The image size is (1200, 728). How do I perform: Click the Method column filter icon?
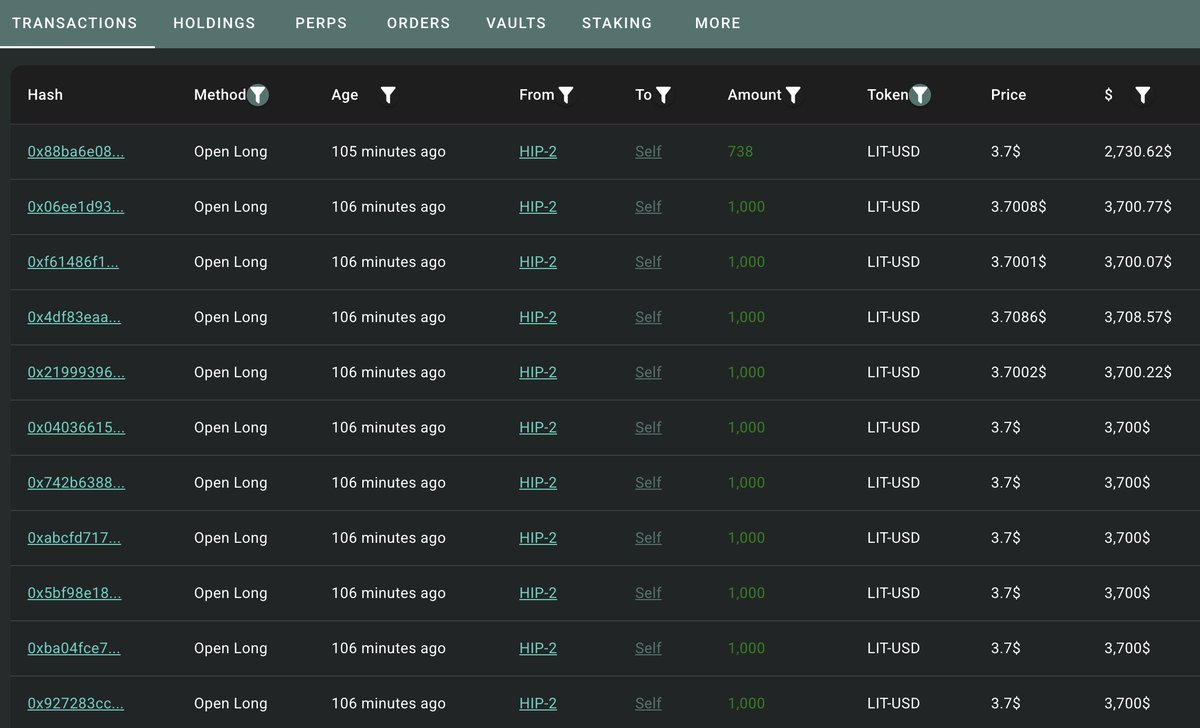258,95
